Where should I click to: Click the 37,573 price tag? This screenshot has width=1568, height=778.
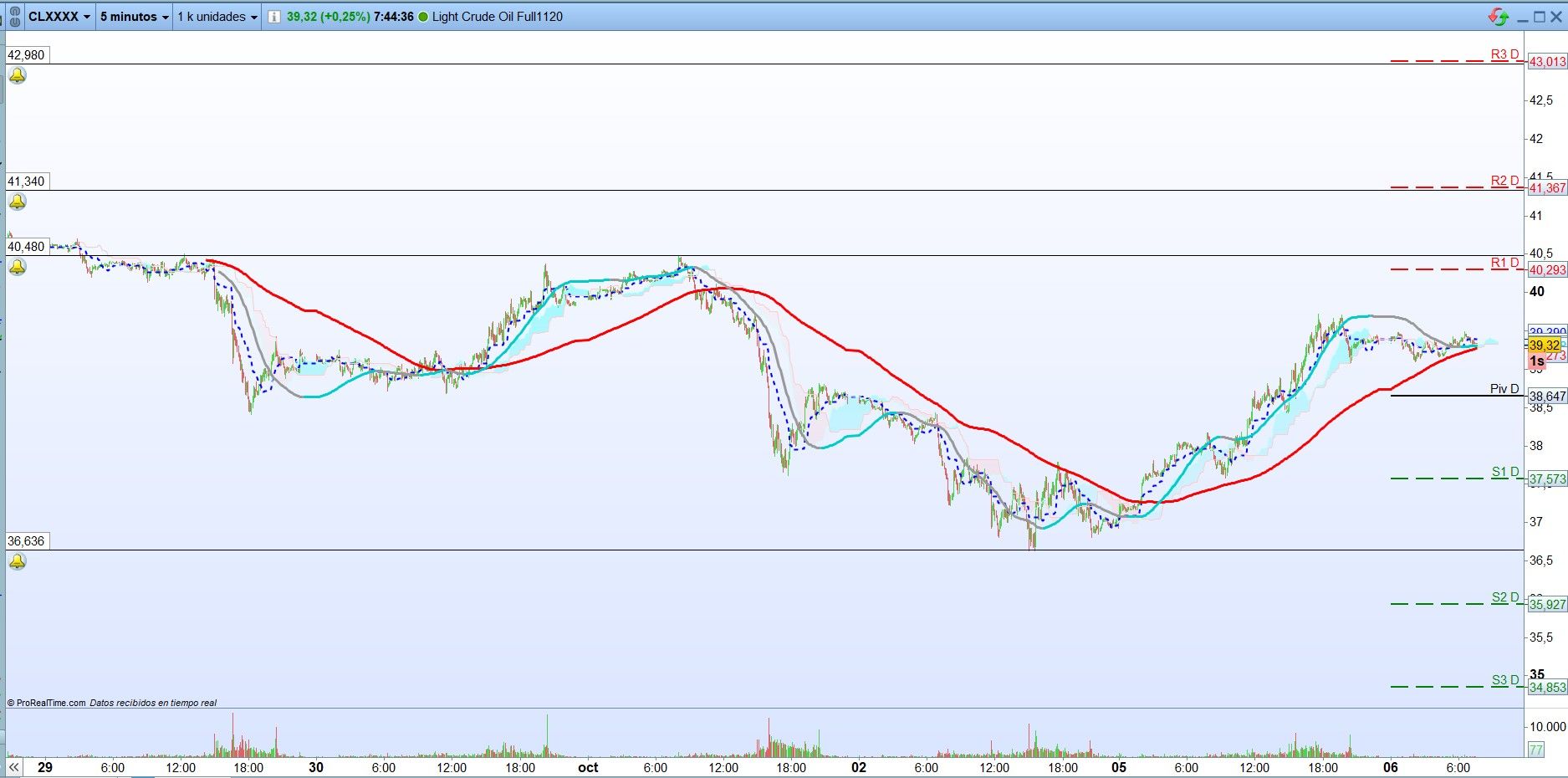(x=1547, y=479)
